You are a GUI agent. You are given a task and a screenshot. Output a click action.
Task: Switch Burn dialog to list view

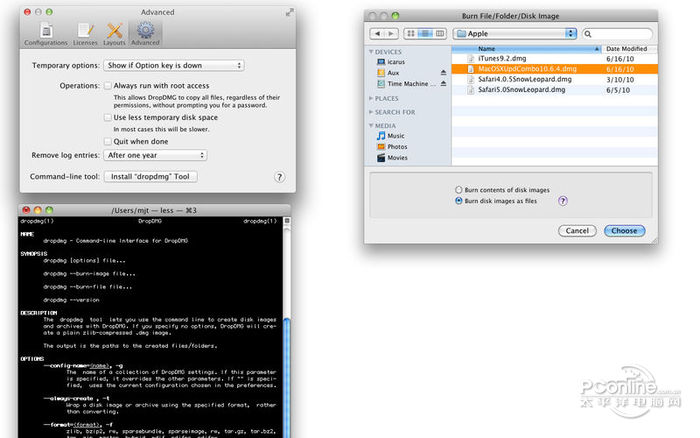425,33
